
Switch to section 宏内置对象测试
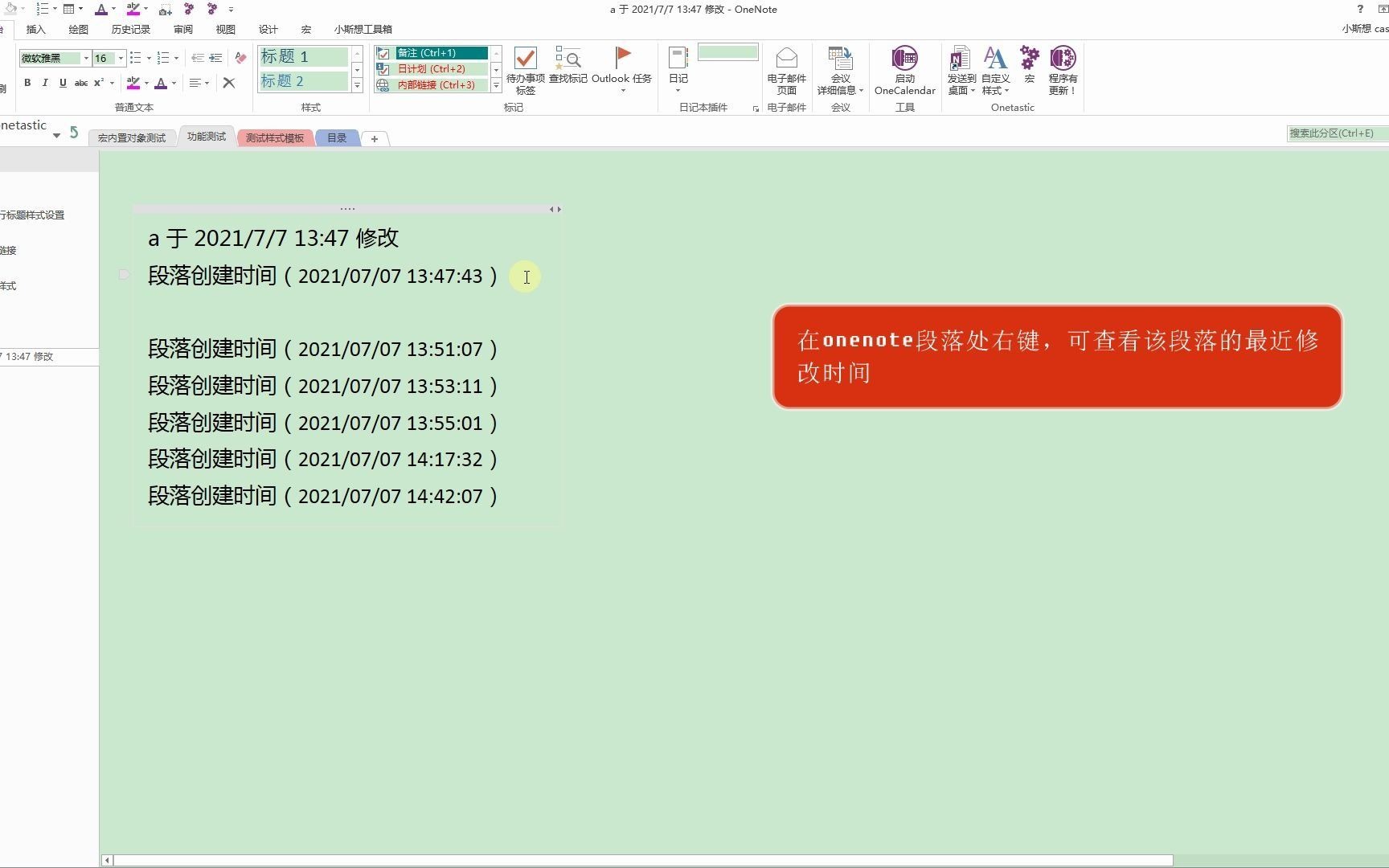coord(132,138)
